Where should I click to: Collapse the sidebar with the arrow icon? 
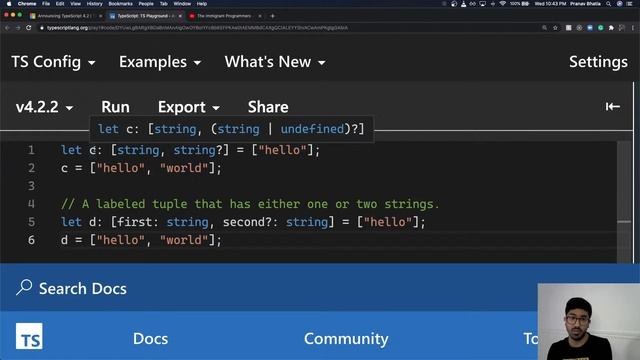(613, 107)
